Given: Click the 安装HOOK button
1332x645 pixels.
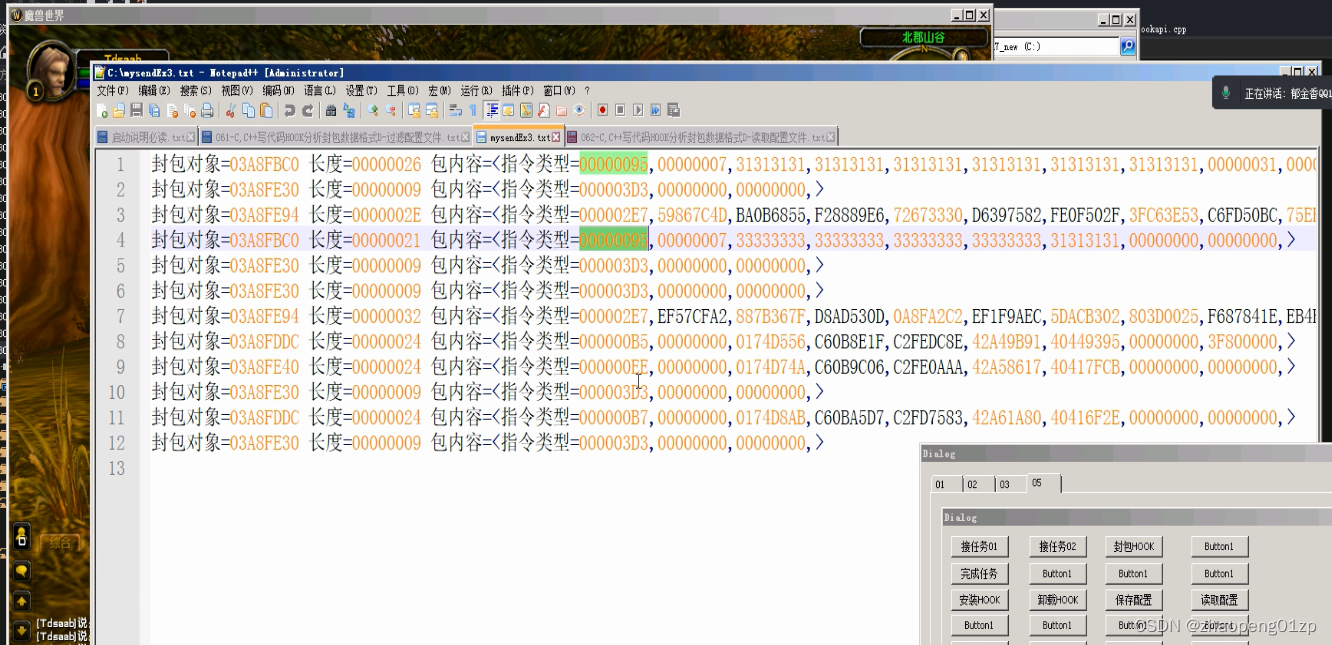Looking at the screenshot, I should (980, 600).
